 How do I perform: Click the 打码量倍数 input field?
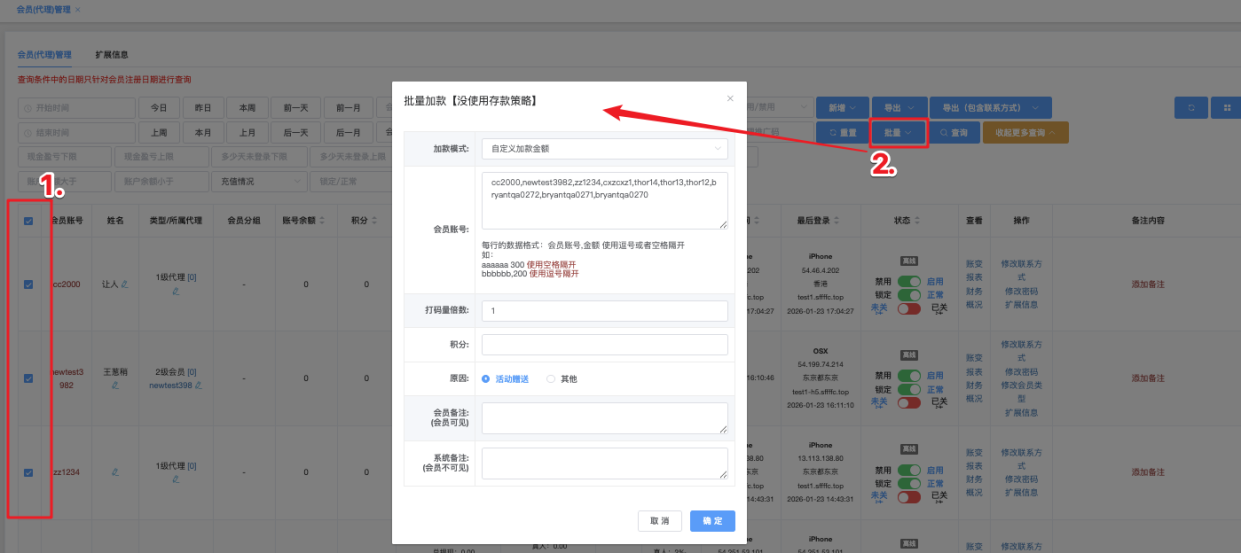[604, 311]
